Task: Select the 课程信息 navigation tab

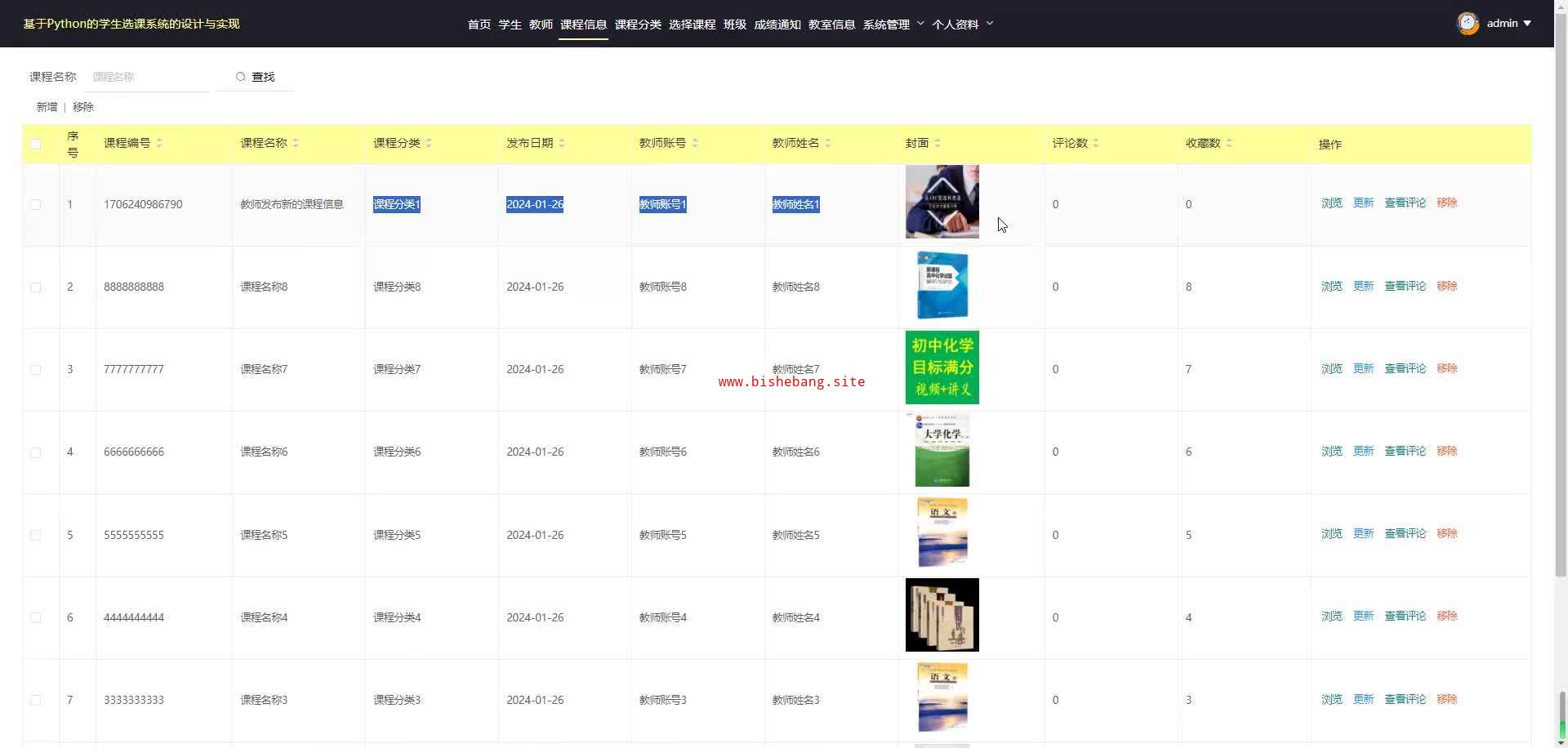Action: pyautogui.click(x=583, y=24)
